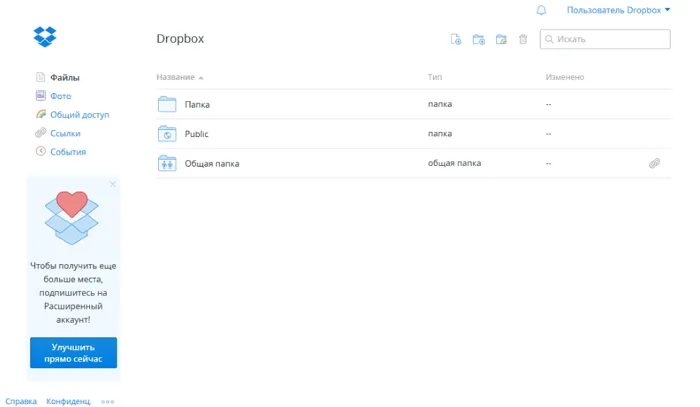Click the new folder icon
700x407 pixels.
tap(479, 39)
